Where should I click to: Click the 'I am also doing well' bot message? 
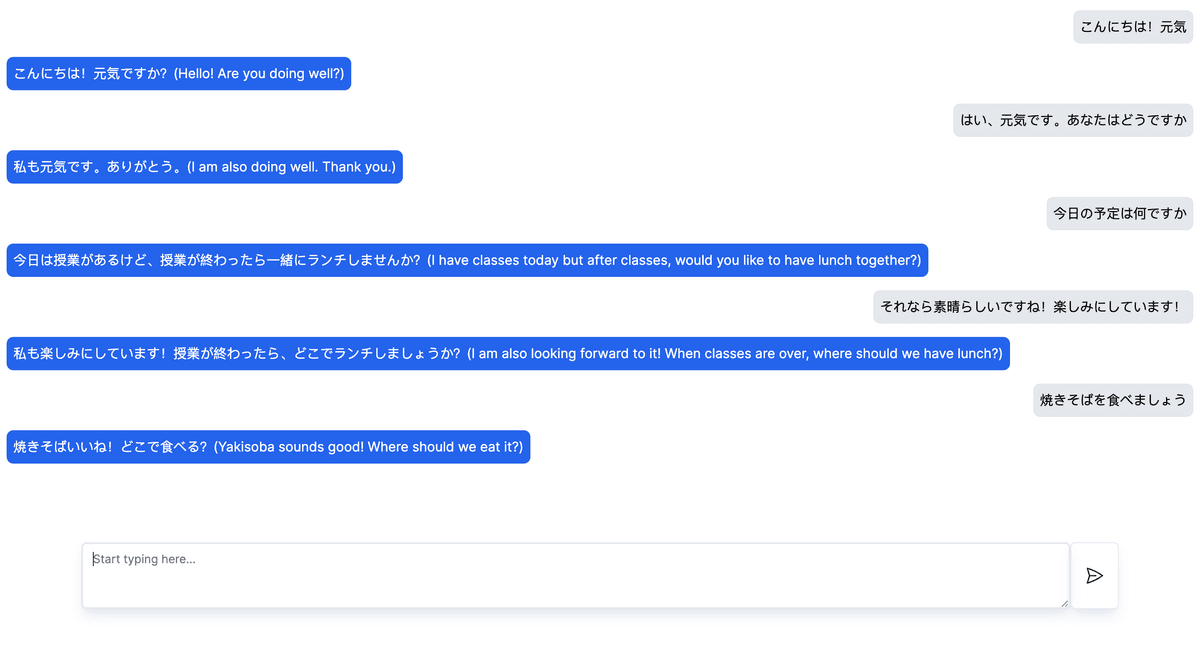click(x=204, y=166)
